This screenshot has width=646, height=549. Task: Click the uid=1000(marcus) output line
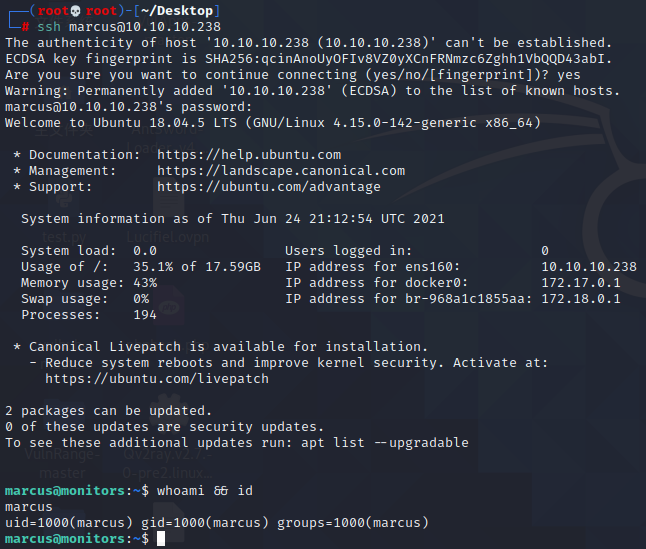(x=217, y=523)
